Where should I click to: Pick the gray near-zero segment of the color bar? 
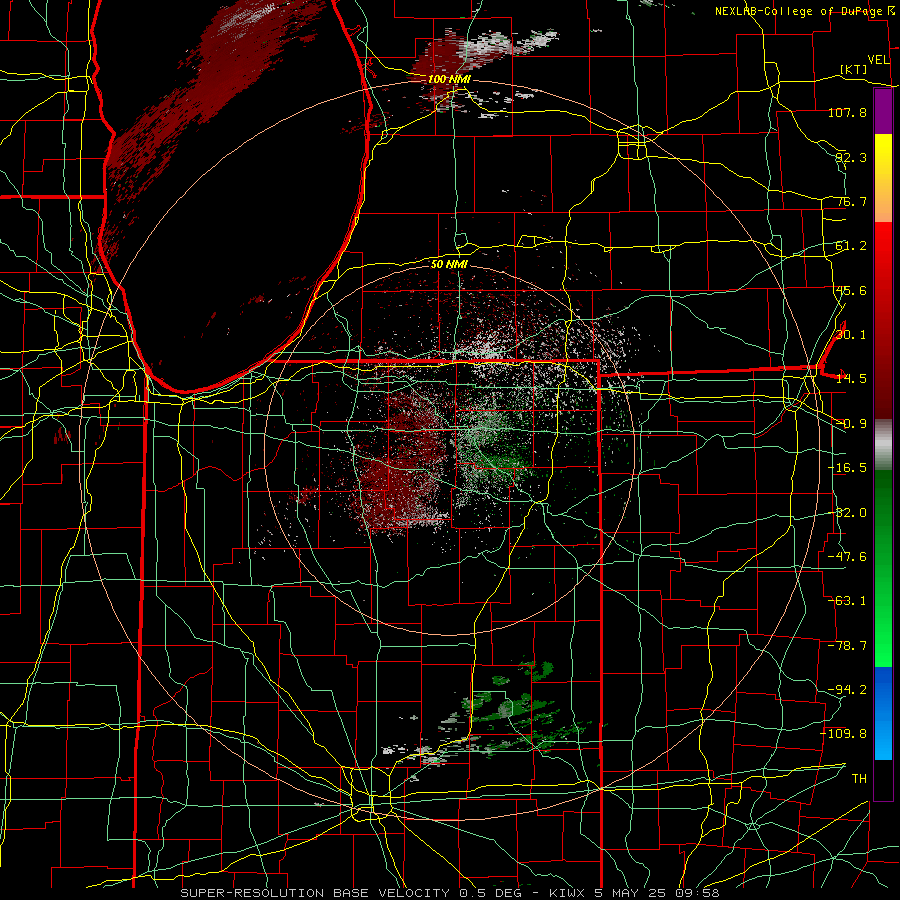tap(883, 445)
